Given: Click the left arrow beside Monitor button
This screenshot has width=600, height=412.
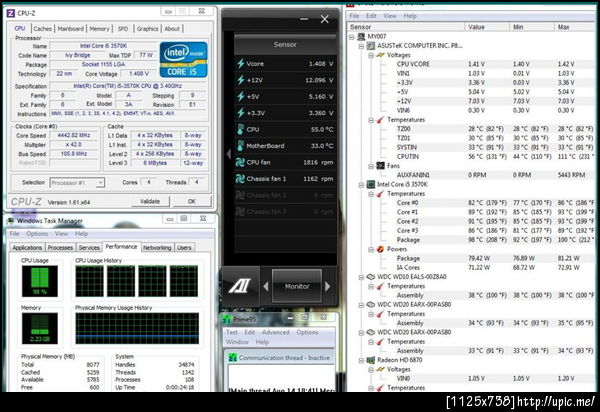Looking at the screenshot, I should [x=266, y=286].
